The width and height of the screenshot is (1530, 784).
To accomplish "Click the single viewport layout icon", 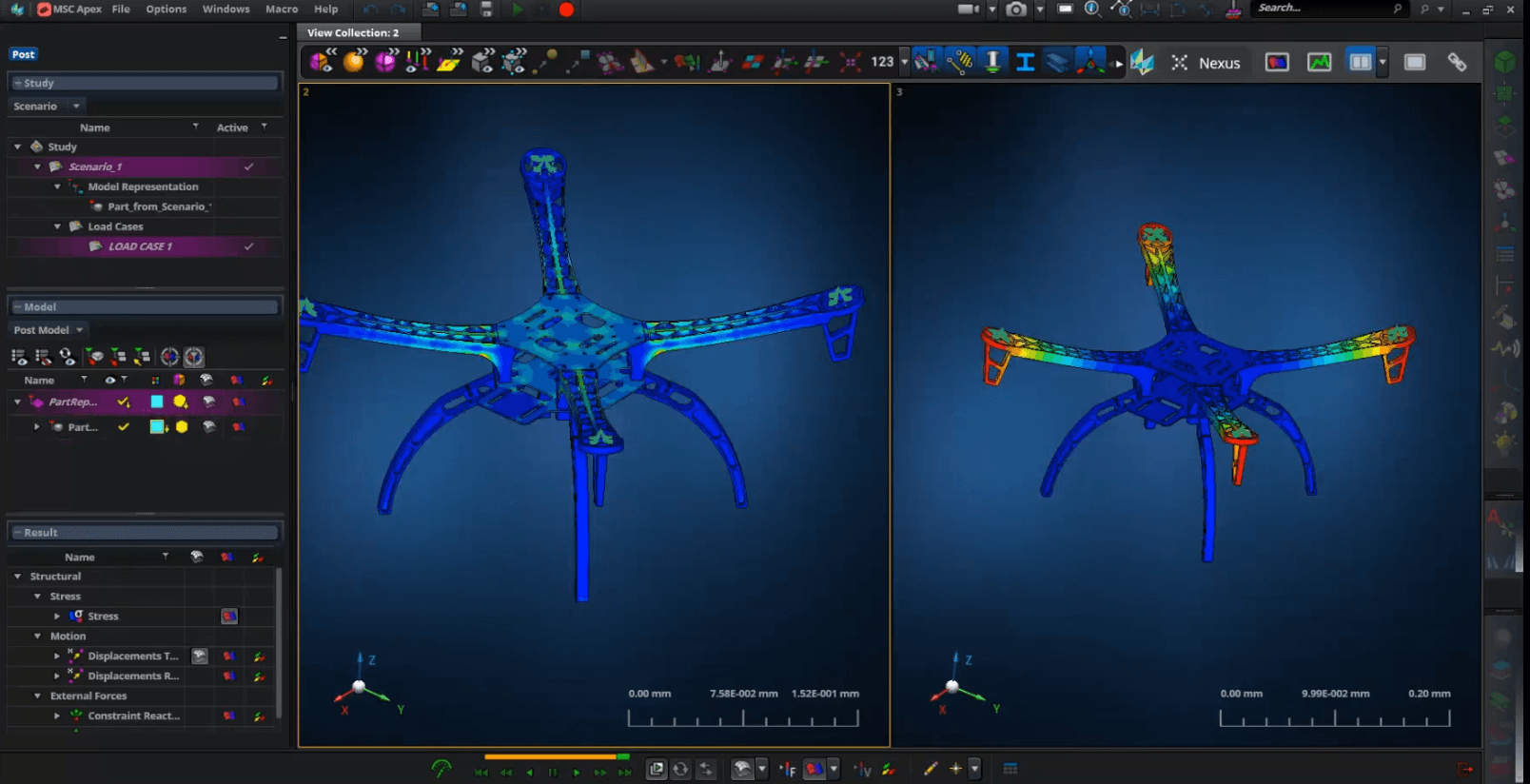I will tap(1415, 62).
